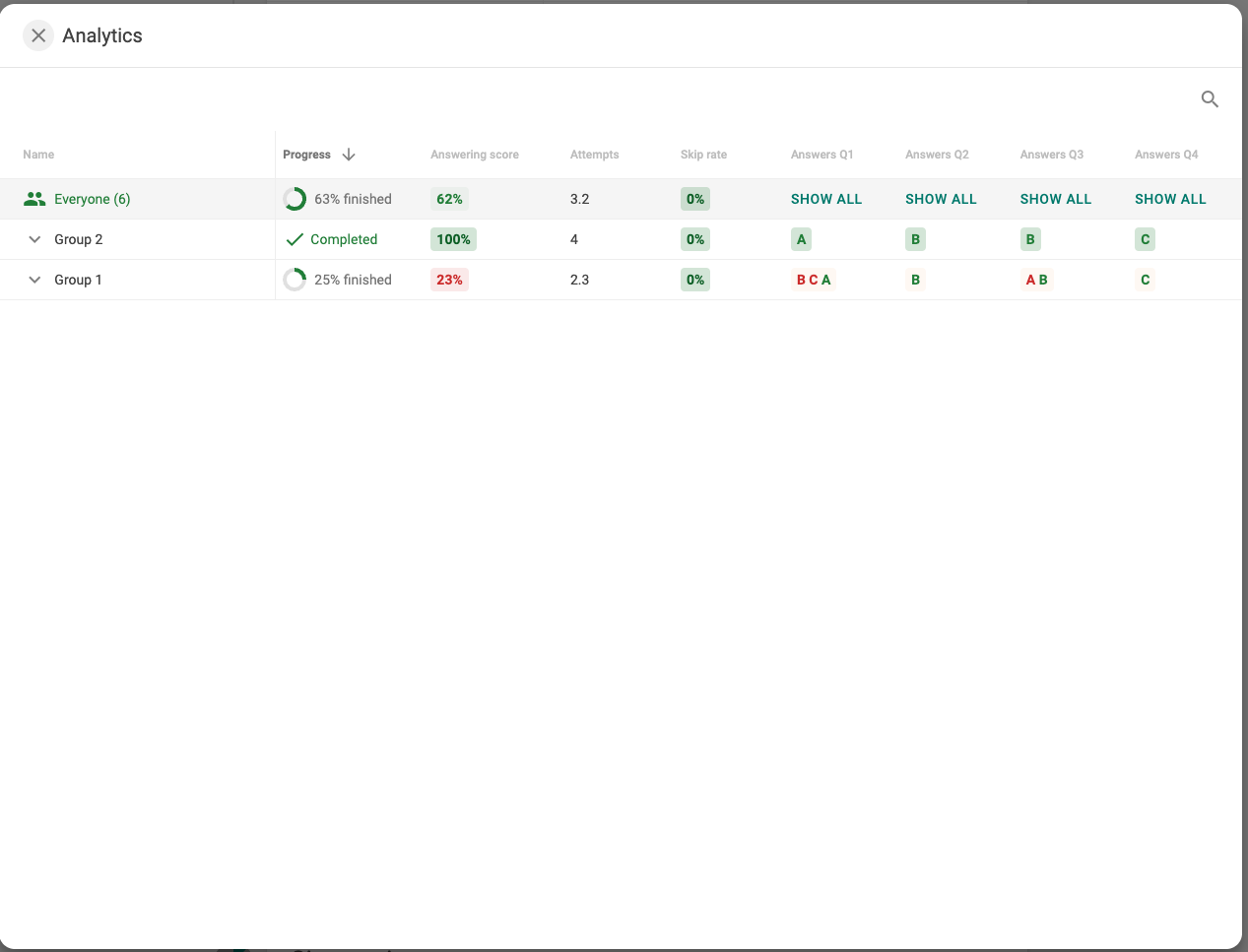Click the Completed checkmark for Group 2
Viewport: 1248px width, 952px height.
[294, 239]
